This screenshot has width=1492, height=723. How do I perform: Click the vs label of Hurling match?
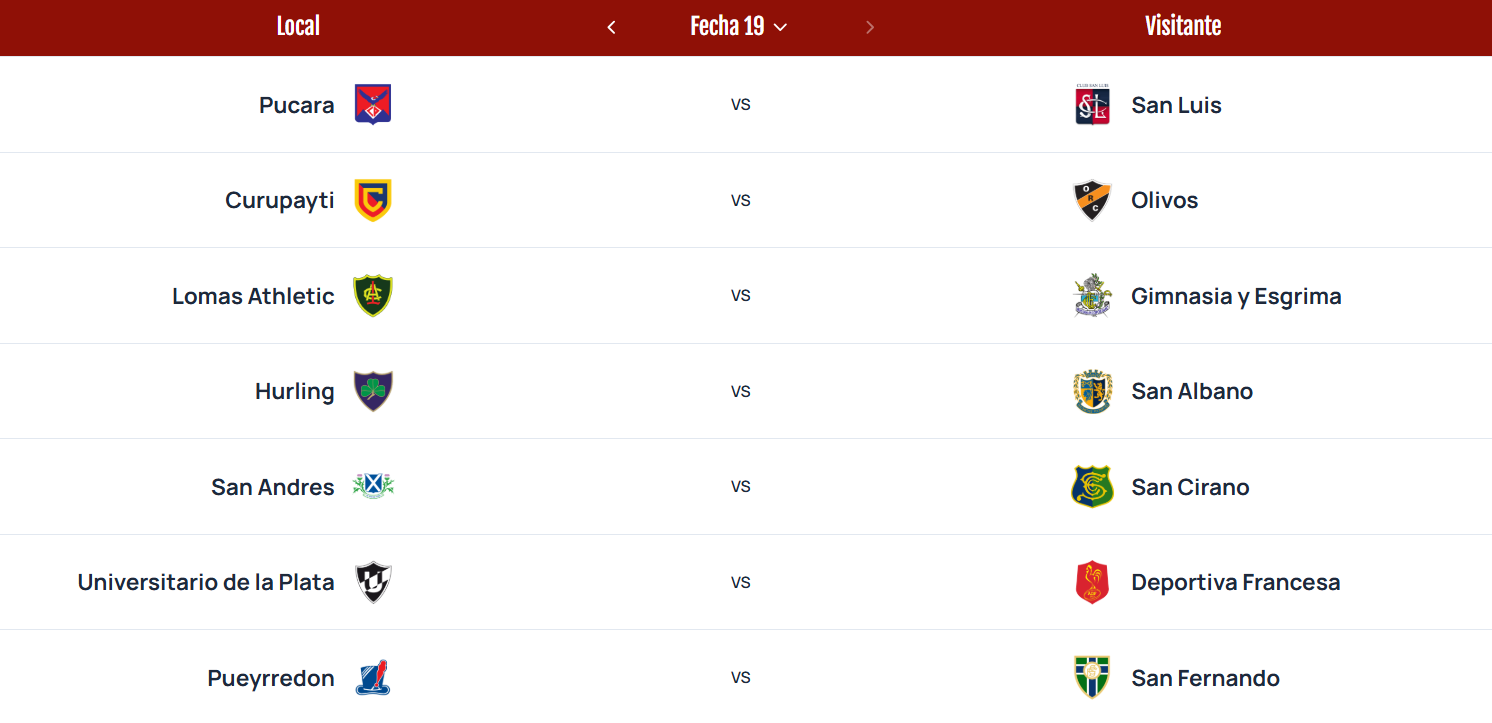tap(740, 391)
